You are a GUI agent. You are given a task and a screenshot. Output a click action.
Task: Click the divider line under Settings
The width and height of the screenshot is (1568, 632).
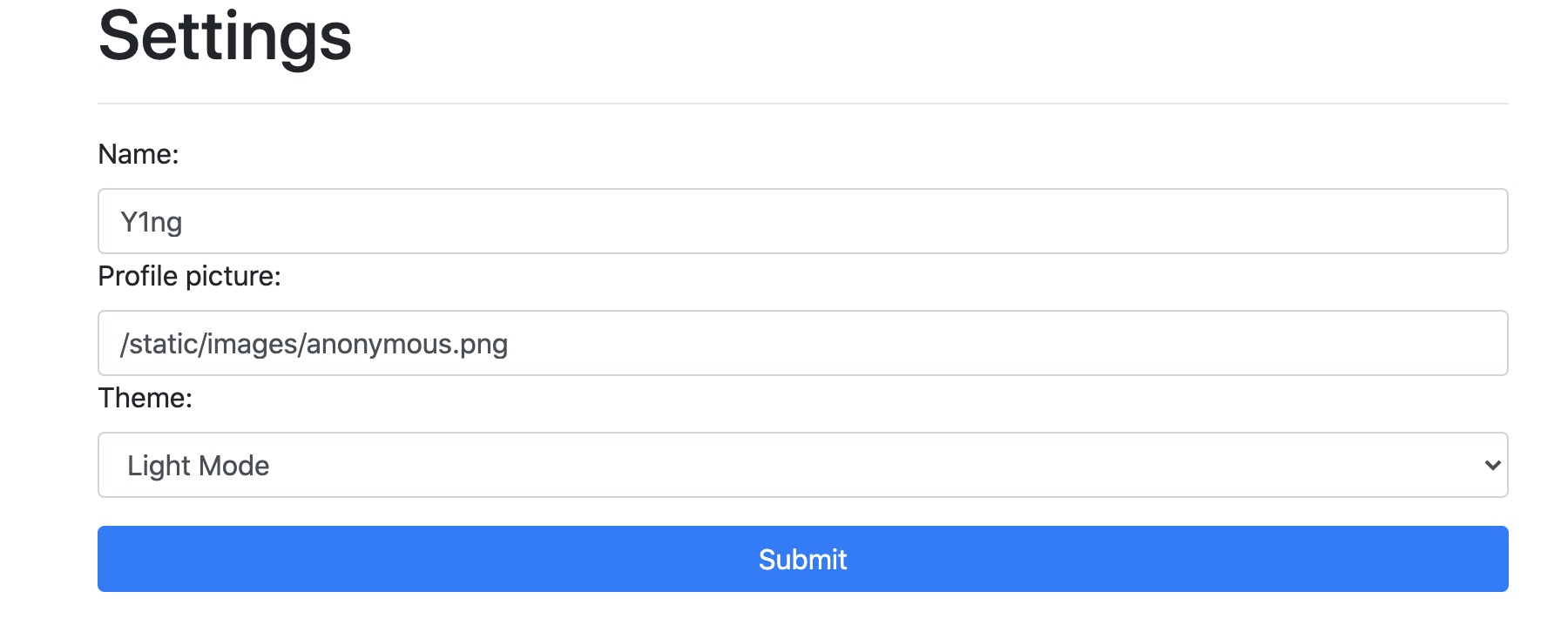(x=801, y=104)
